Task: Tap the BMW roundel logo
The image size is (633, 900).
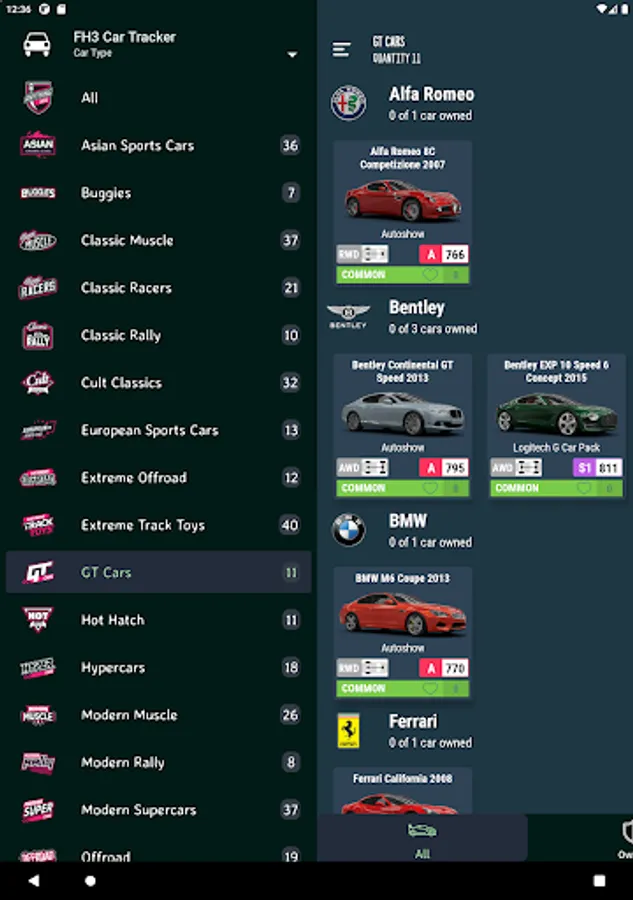Action: point(348,530)
